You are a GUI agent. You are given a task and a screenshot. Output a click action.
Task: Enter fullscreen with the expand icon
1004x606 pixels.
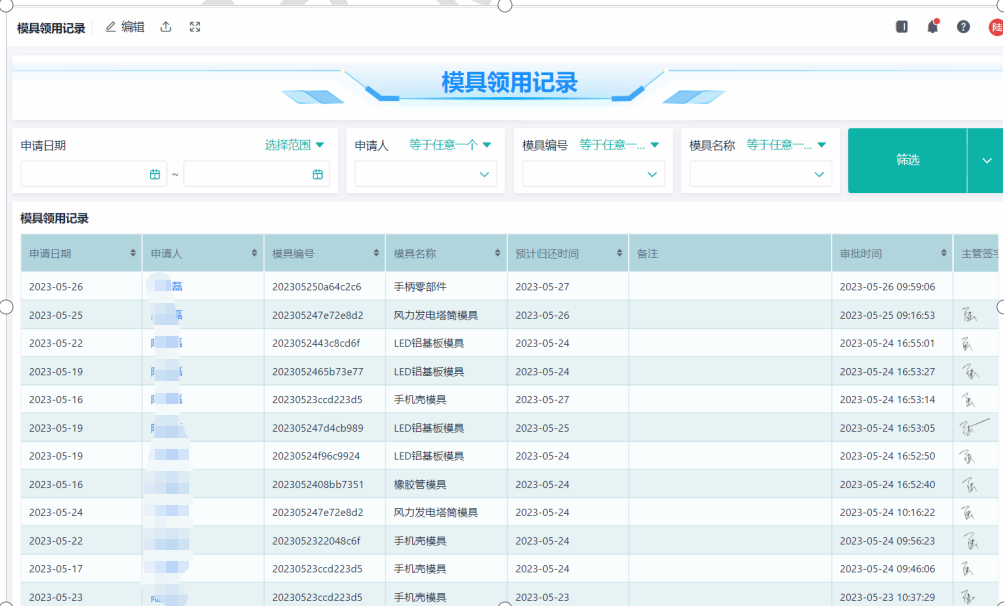click(195, 27)
